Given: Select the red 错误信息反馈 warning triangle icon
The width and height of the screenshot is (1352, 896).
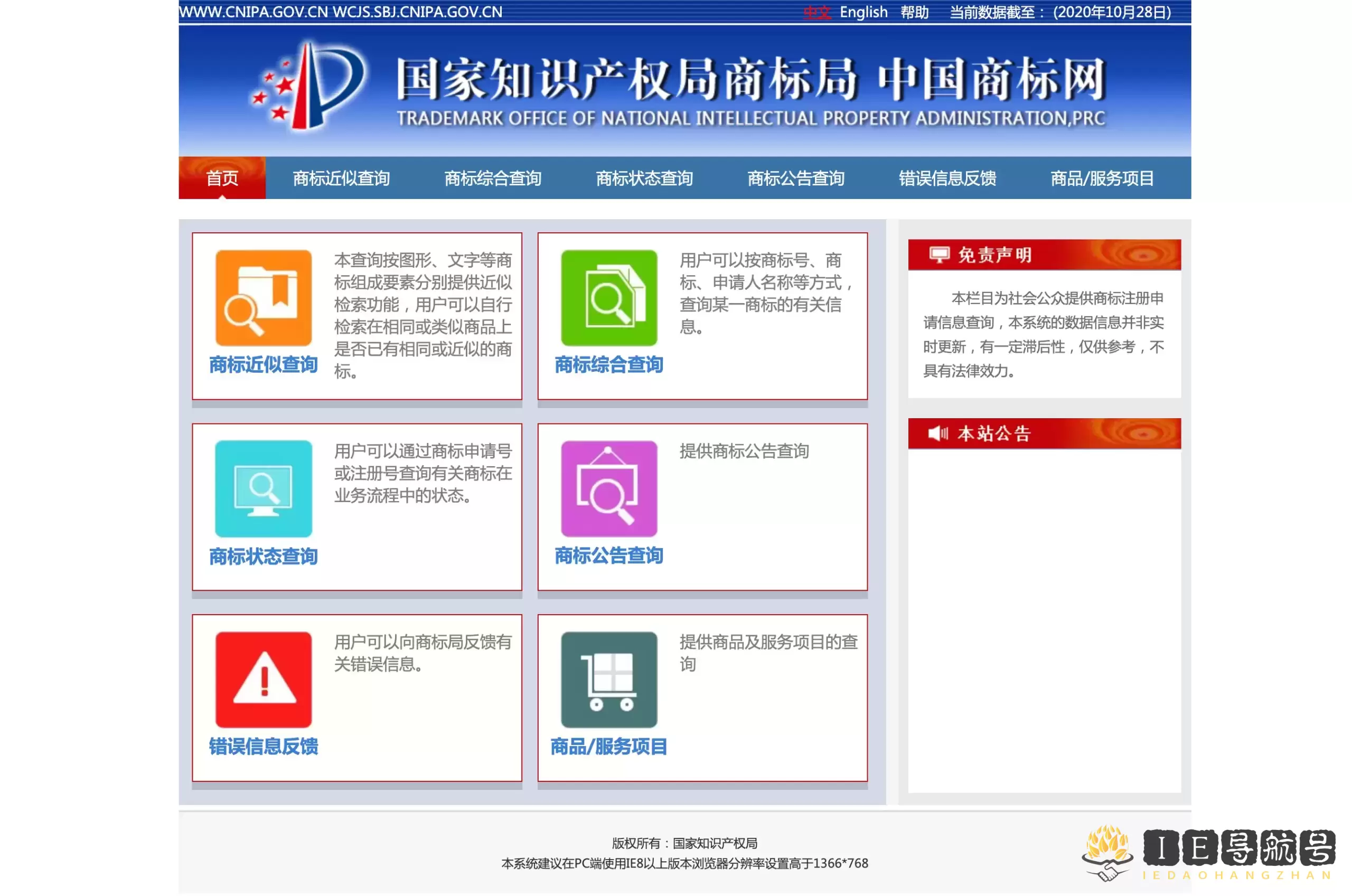Looking at the screenshot, I should 263,681.
